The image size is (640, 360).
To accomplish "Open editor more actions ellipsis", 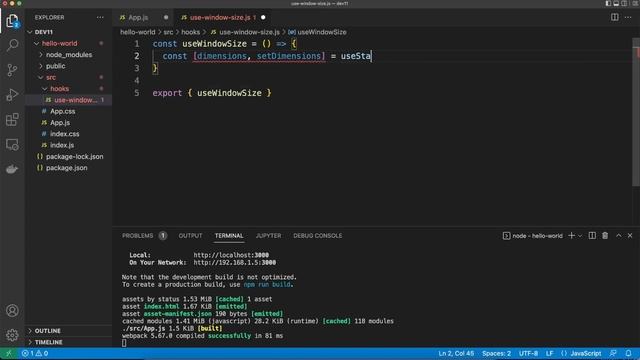I will coord(628,17).
